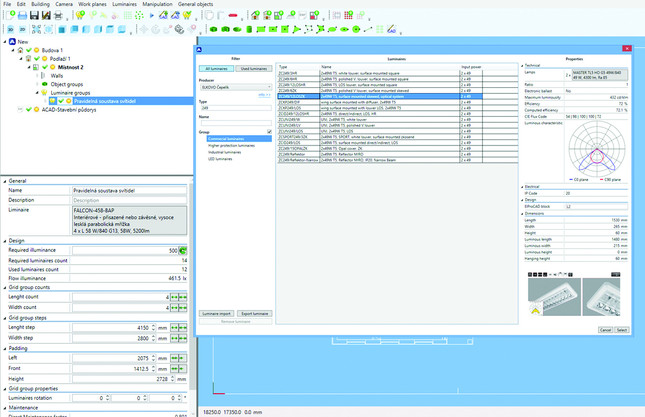Toggle green check on Místnost 2
This screenshot has height=417, width=645.
coord(46,67)
